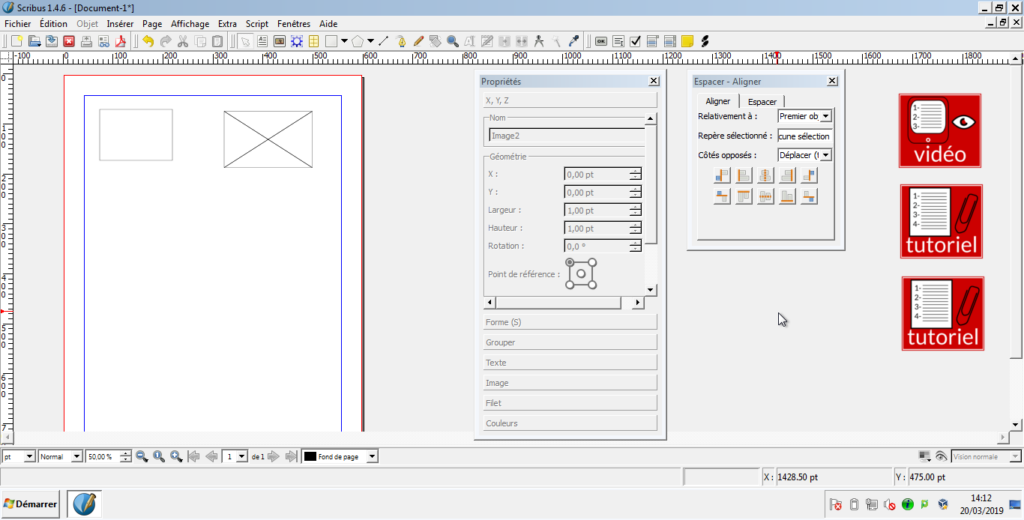Image resolution: width=1024 pixels, height=520 pixels.
Task: Switch to the Espacer tab
Action: 763,101
